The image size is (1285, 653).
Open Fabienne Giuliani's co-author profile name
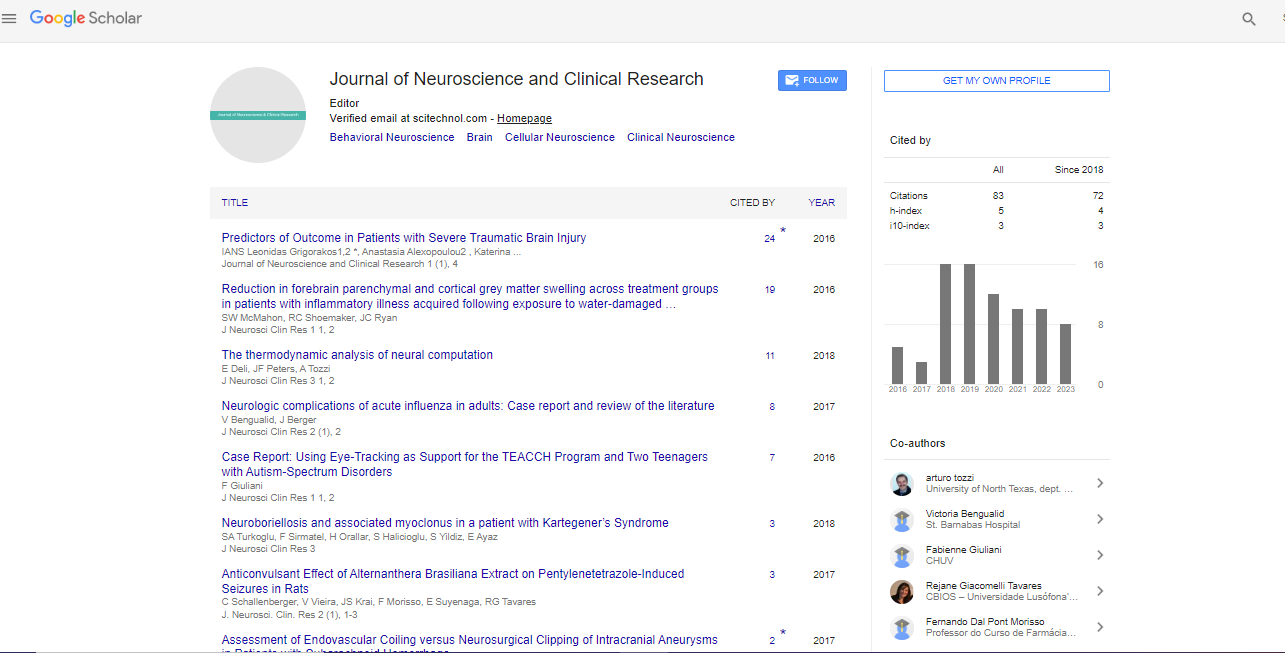click(964, 550)
